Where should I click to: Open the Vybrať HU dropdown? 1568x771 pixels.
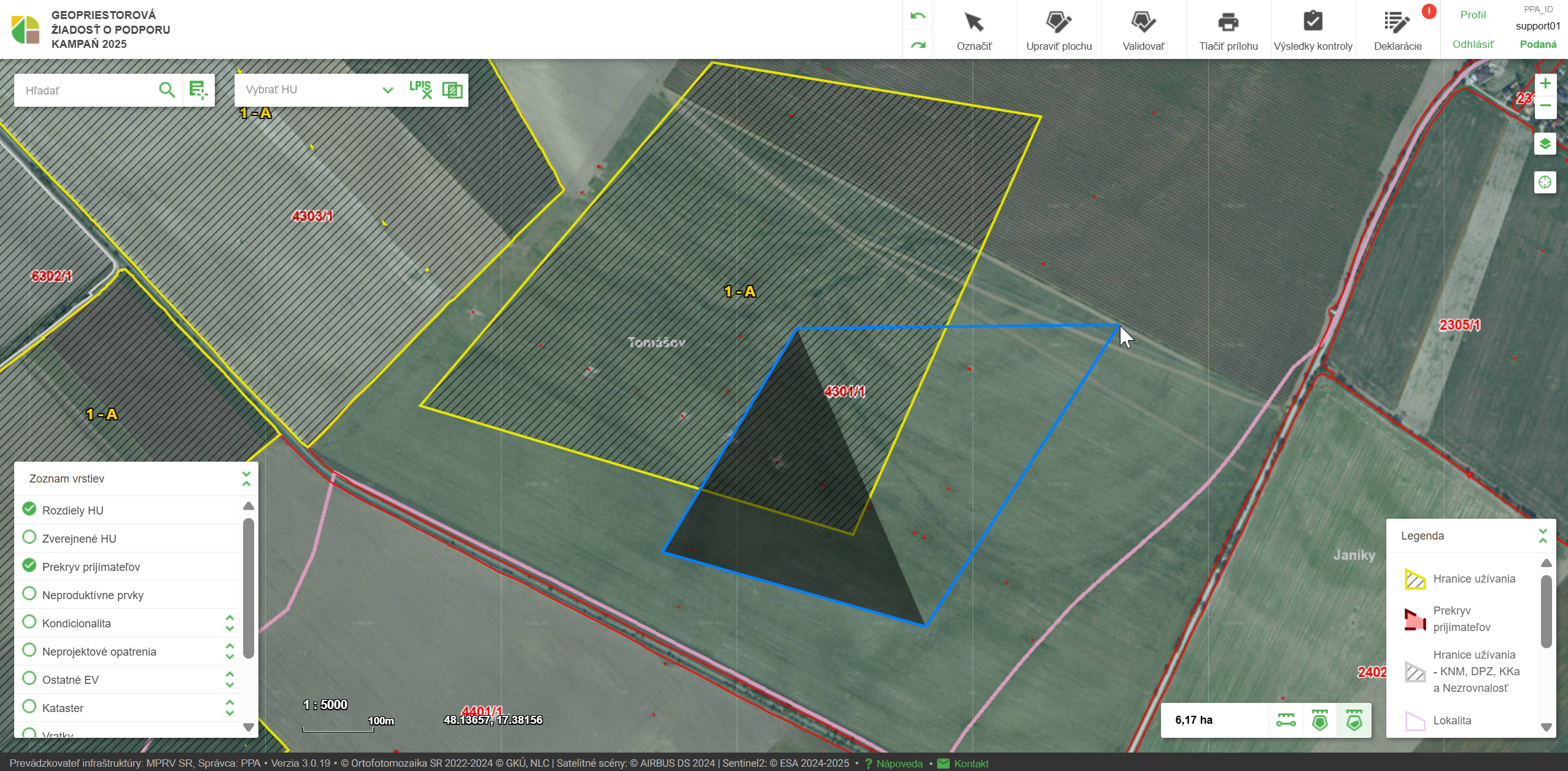387,90
